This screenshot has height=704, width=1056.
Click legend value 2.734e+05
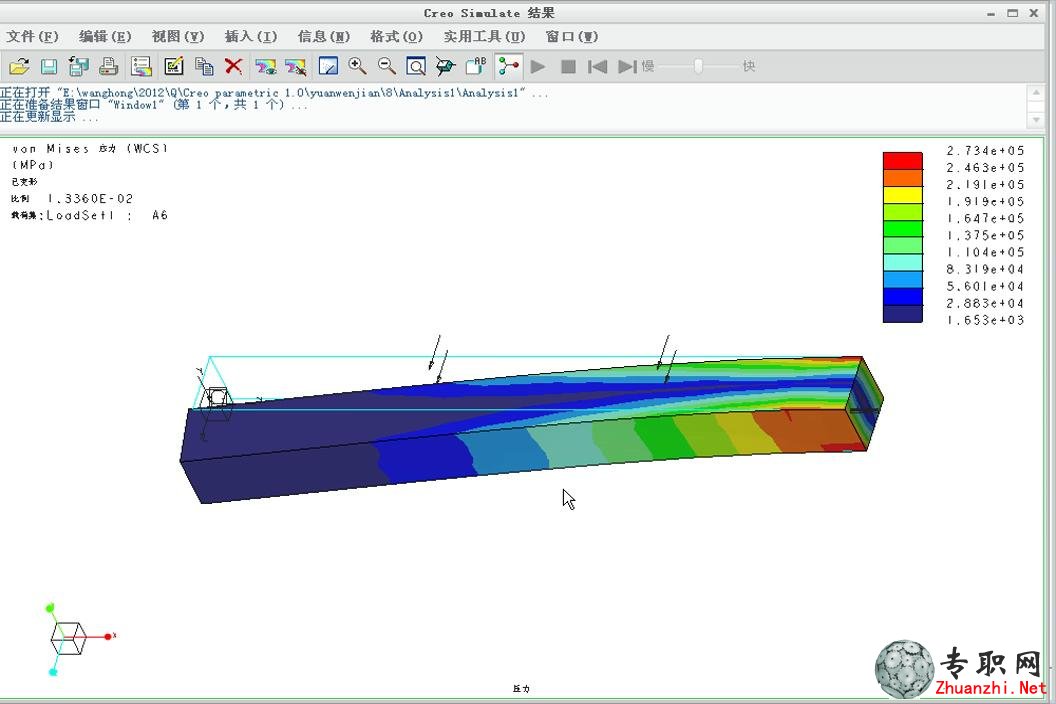pyautogui.click(x=985, y=151)
